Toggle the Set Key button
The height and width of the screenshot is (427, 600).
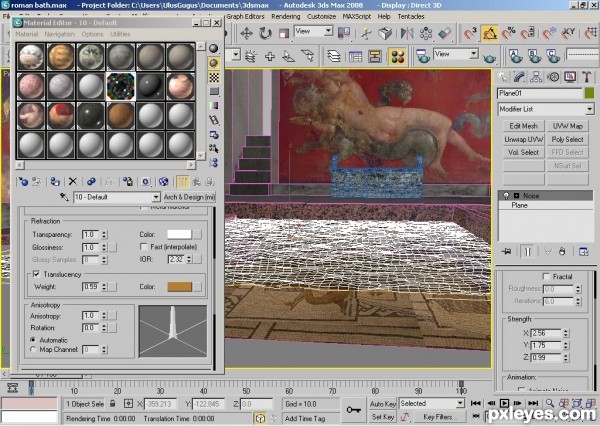pos(382,417)
